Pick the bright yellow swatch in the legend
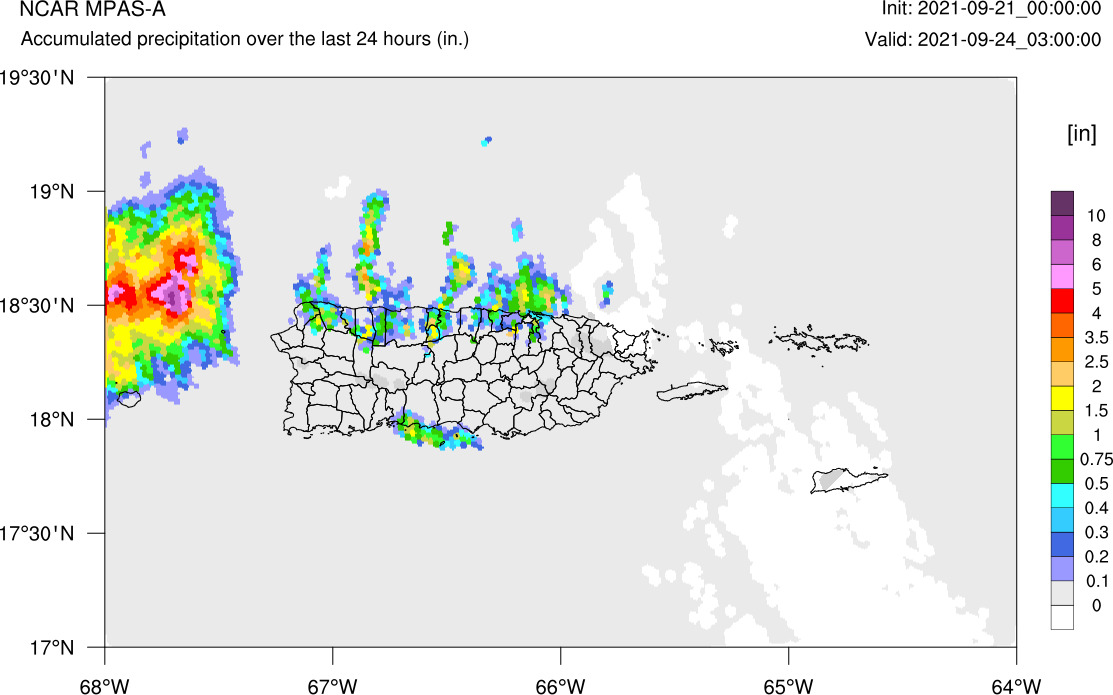The image size is (1113, 695). tap(1062, 398)
